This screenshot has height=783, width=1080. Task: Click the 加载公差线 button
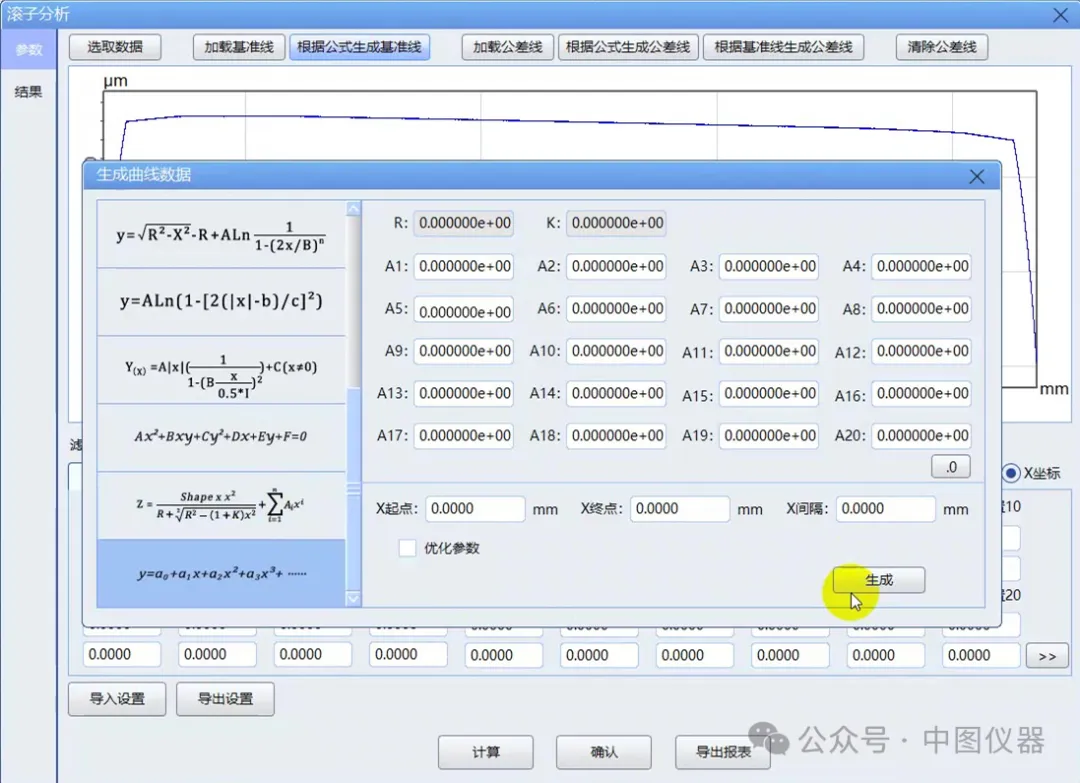pos(507,47)
